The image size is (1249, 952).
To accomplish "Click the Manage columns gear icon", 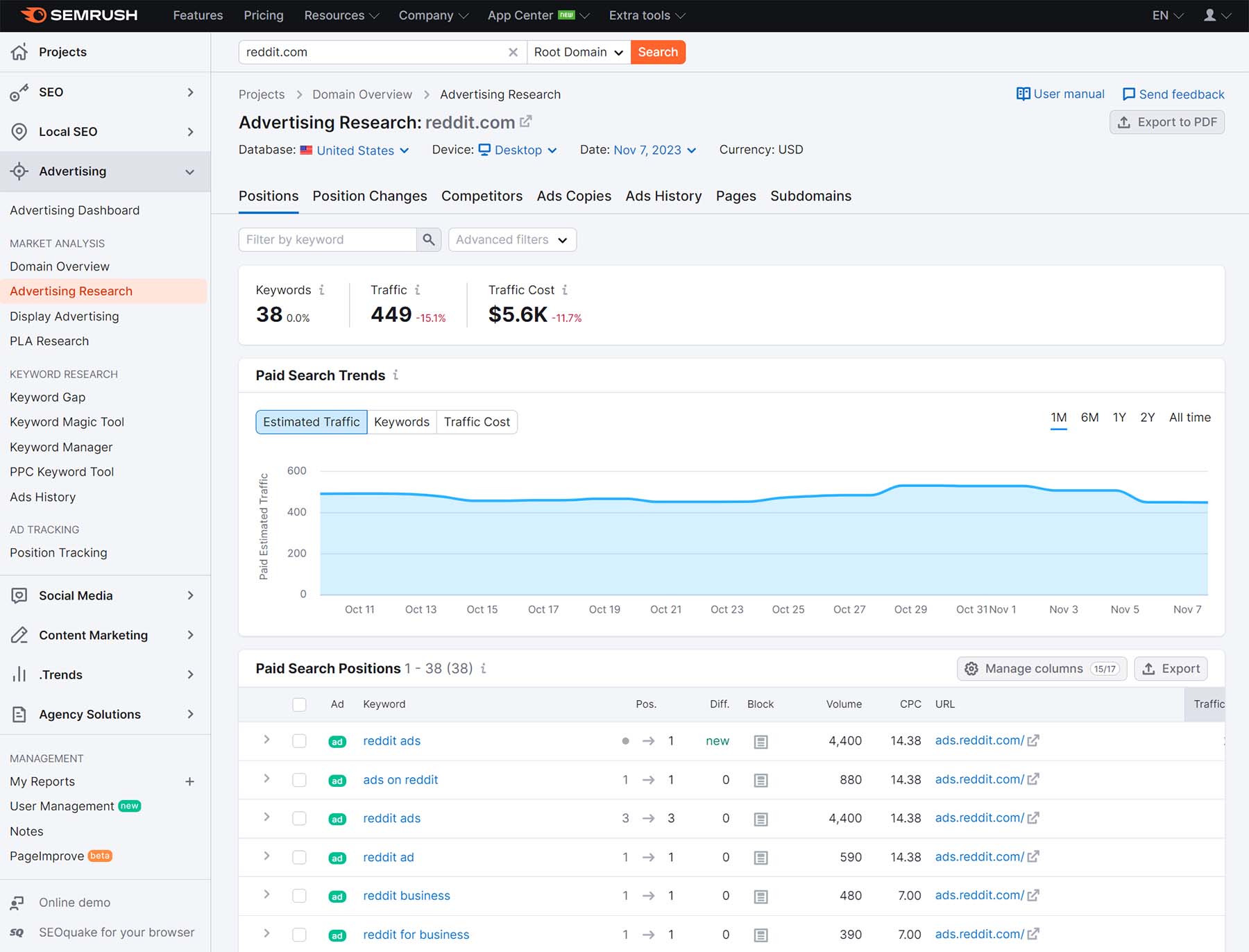I will coord(971,668).
